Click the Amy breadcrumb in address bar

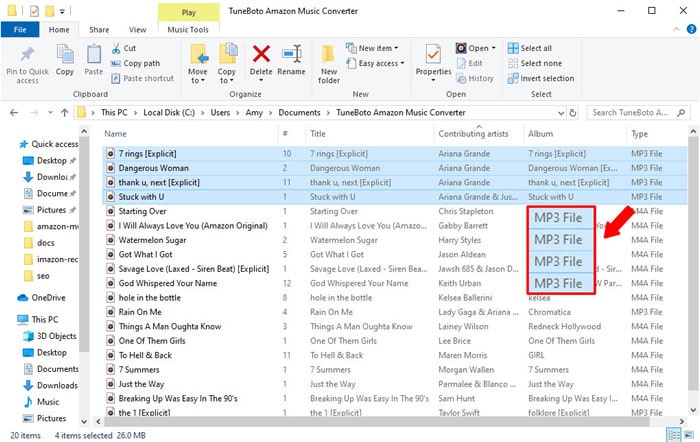254,113
